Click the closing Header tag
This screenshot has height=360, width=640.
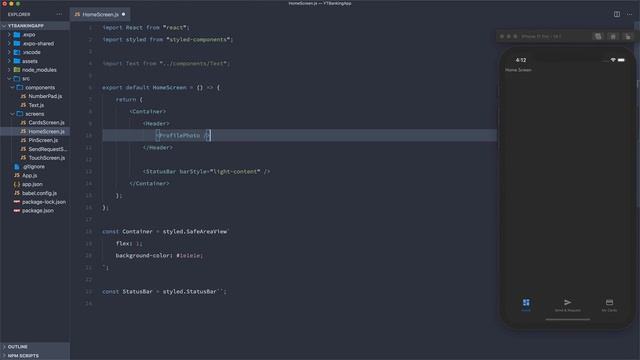158,147
